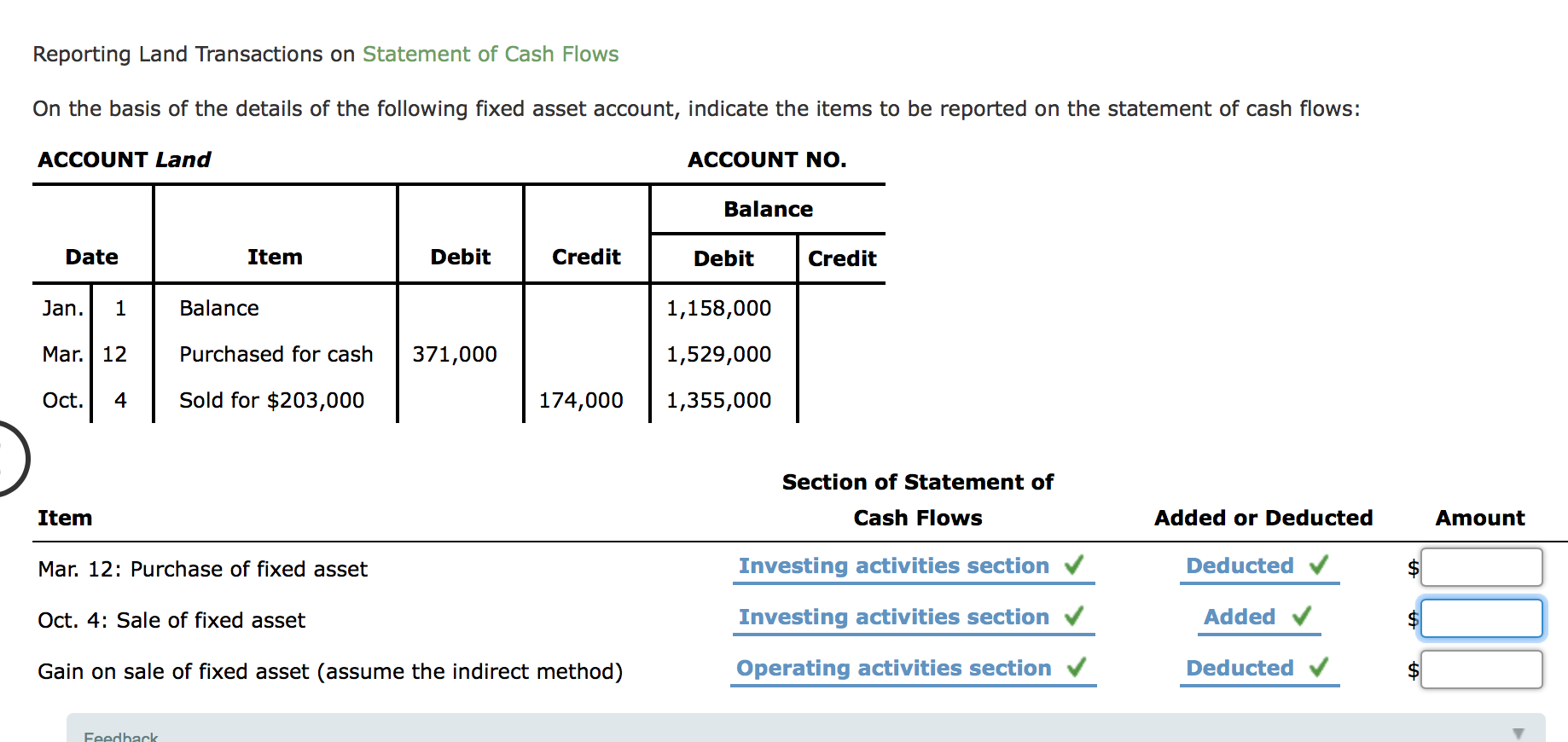Click amount field for Oct. 4 sale

tap(1481, 618)
